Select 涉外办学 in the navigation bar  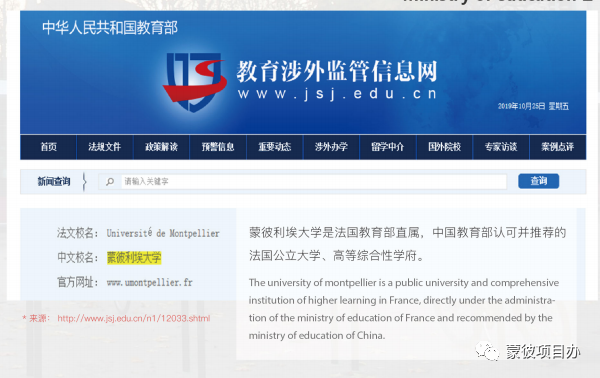click(x=331, y=147)
